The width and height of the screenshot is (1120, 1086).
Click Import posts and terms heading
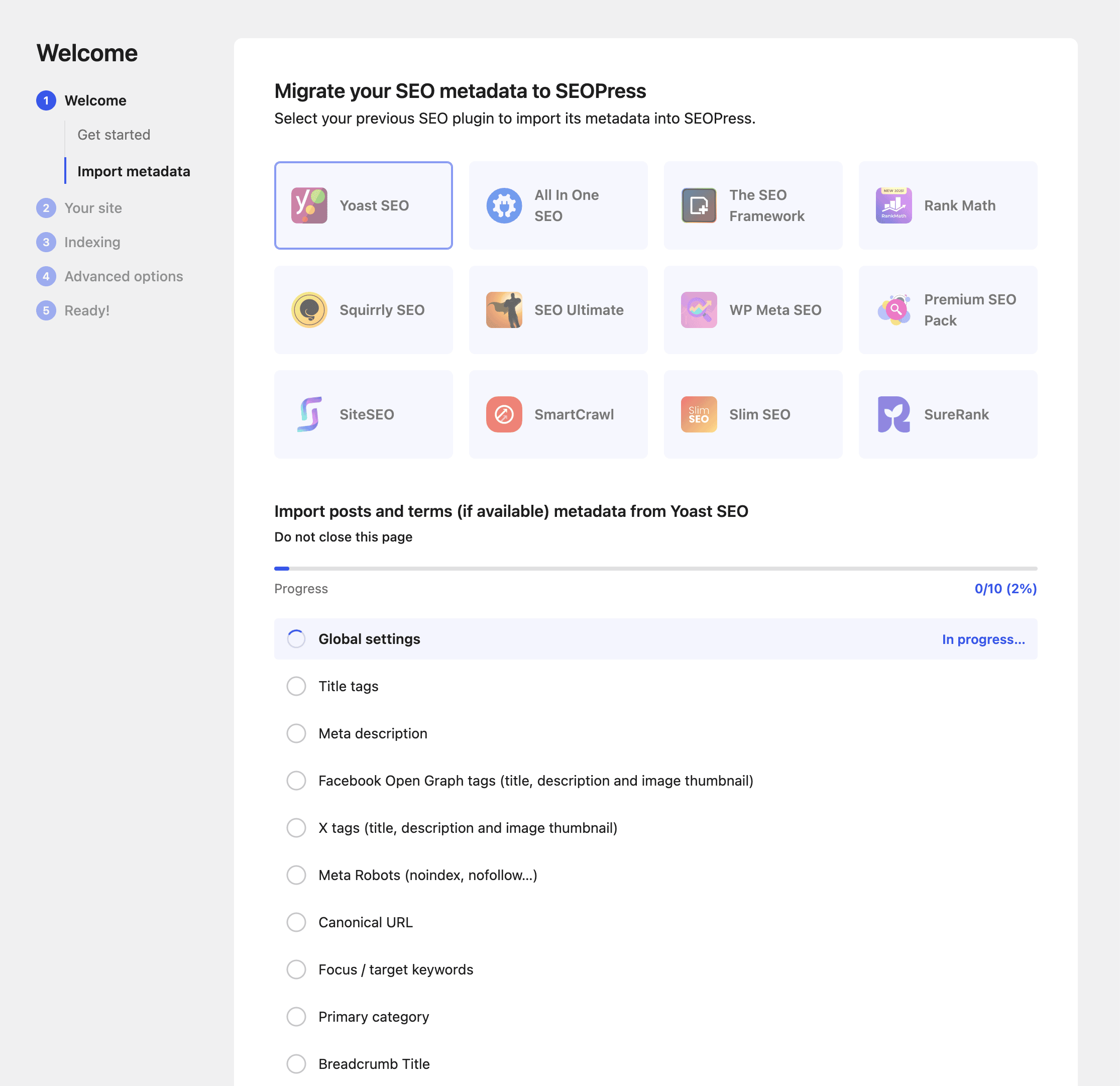click(511, 511)
